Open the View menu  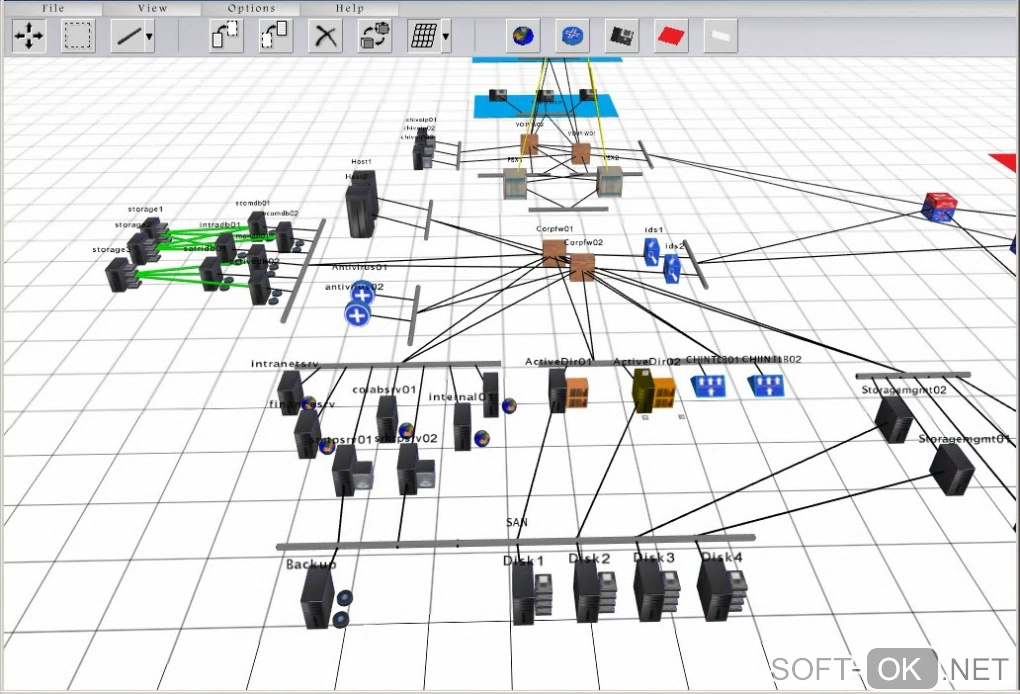(x=152, y=8)
